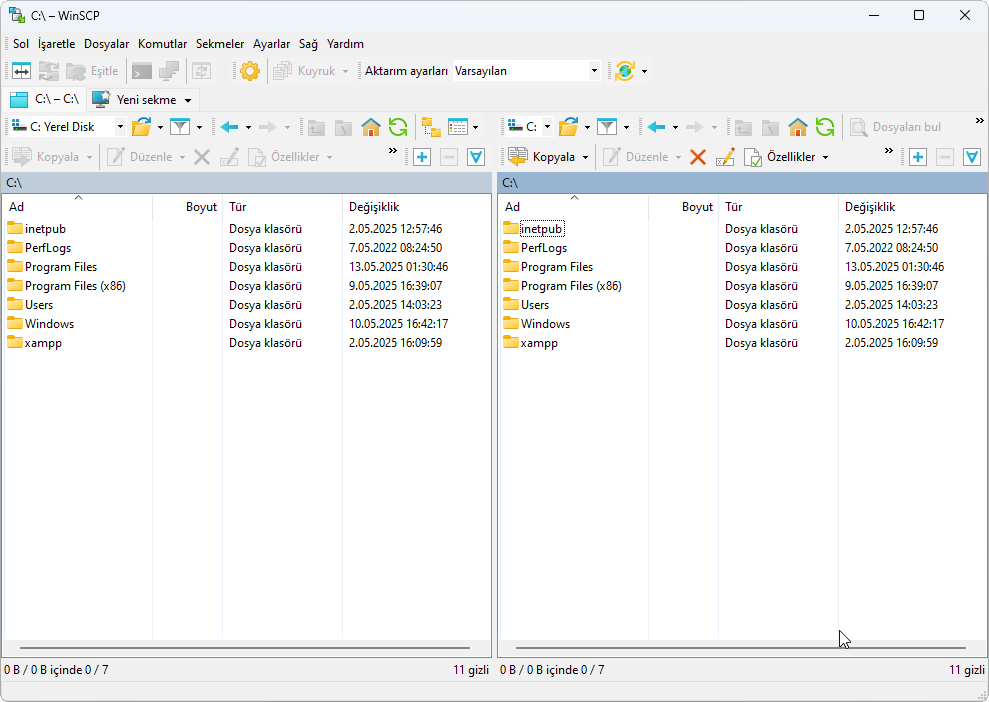Switch to the 'C:\ – C:\' tab
The image size is (989, 702).
[45, 100]
